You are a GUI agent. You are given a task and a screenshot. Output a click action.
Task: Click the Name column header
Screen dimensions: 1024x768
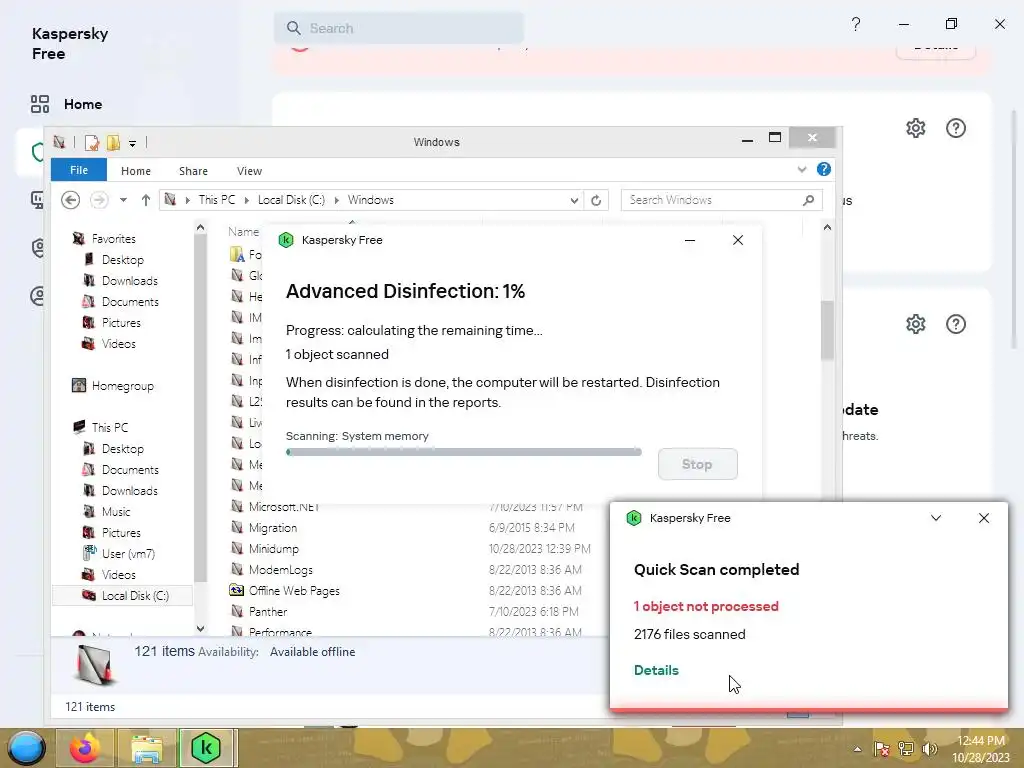click(244, 232)
